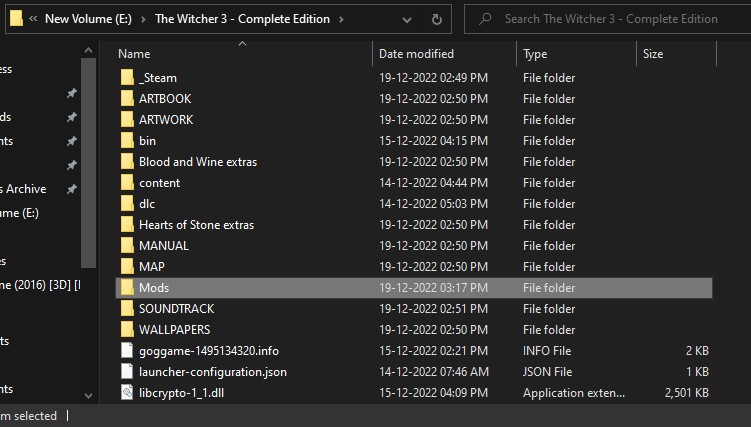Select the _Steam folder name
This screenshot has width=751, height=427.
[x=158, y=78]
